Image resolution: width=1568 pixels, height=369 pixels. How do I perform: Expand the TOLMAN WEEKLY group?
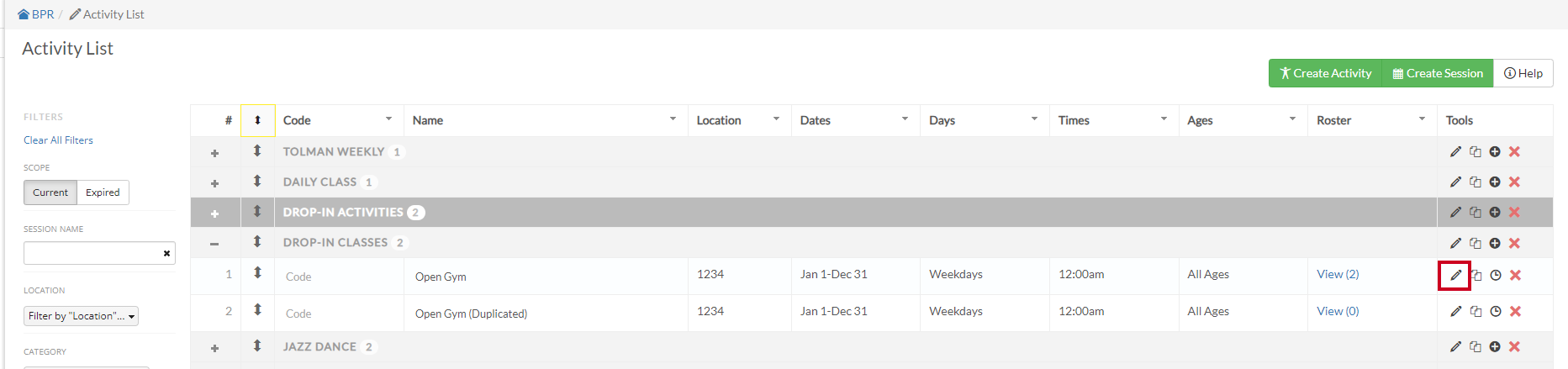click(x=214, y=153)
